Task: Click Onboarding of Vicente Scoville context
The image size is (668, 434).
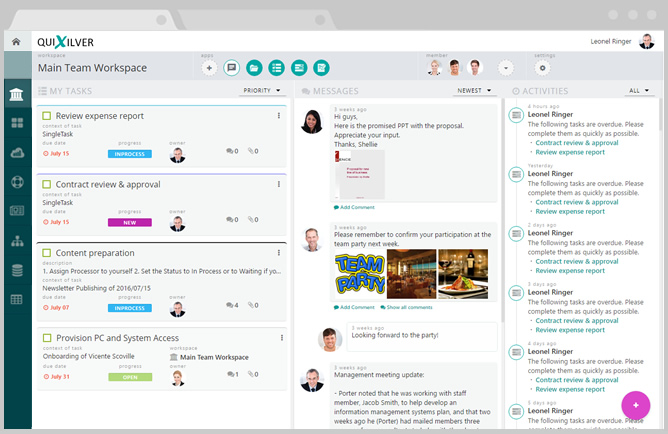Action: (89, 356)
